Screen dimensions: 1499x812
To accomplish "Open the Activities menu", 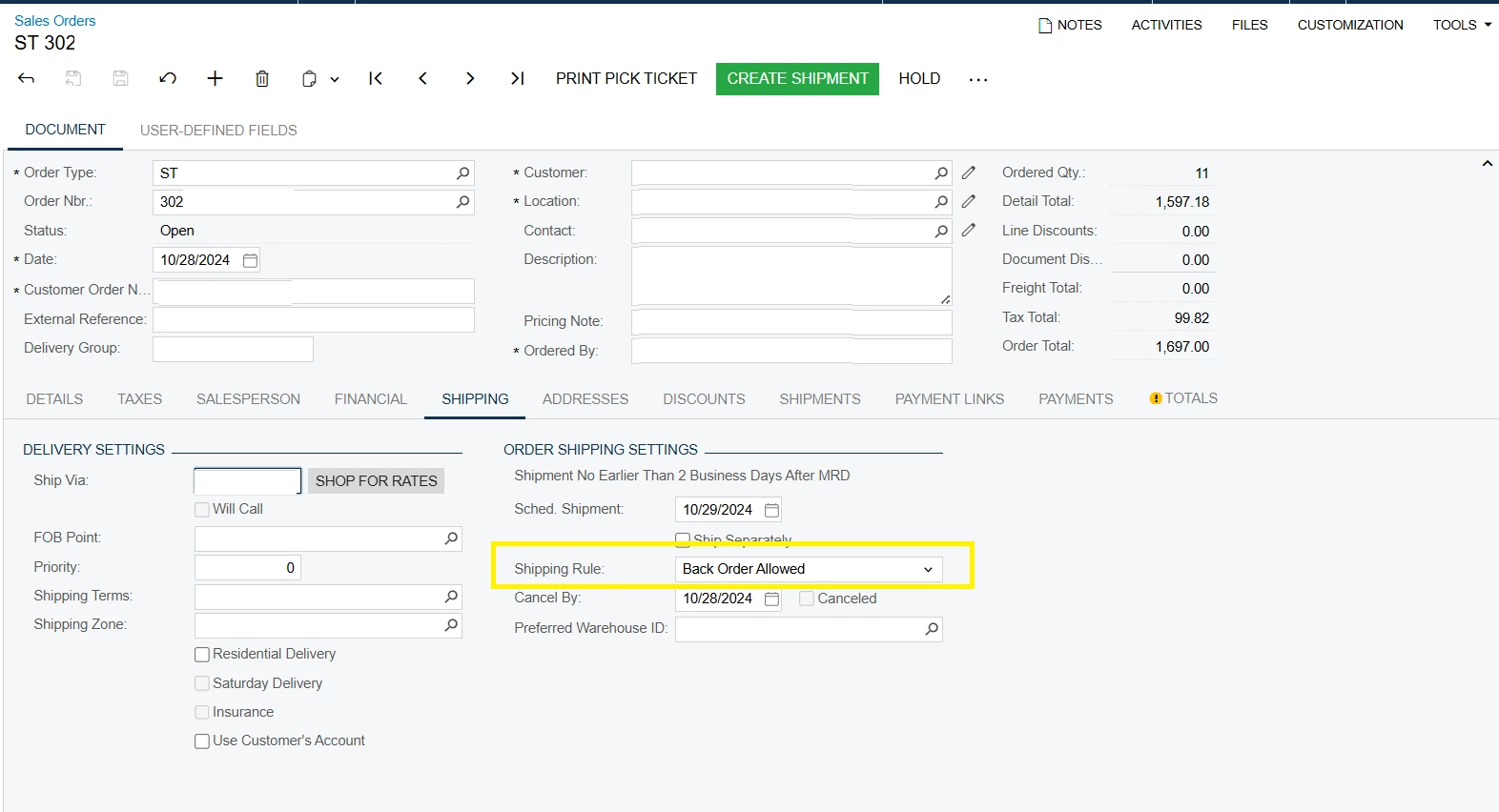I will coord(1166,25).
